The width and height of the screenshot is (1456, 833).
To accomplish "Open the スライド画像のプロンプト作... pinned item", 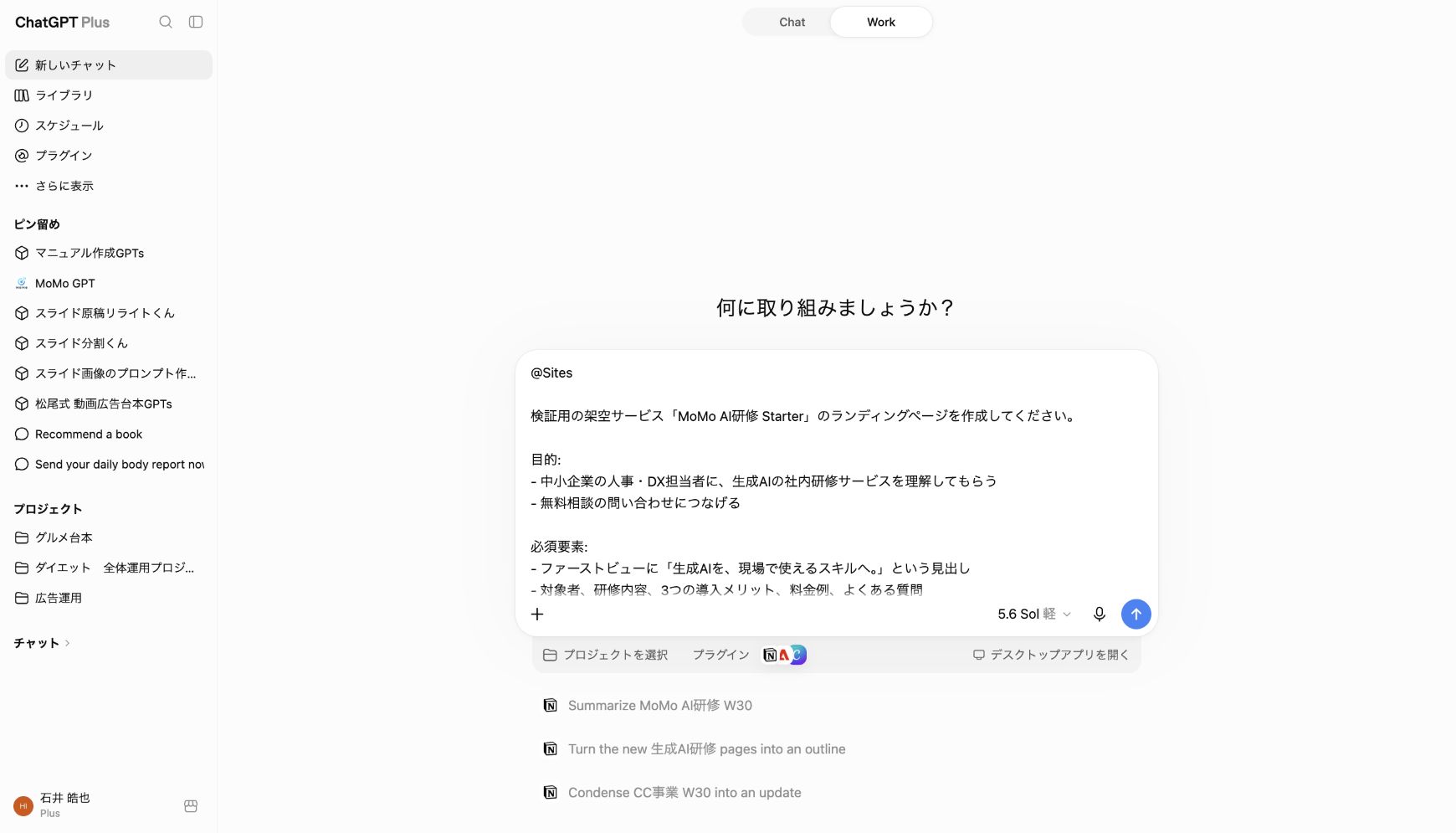I will click(109, 373).
